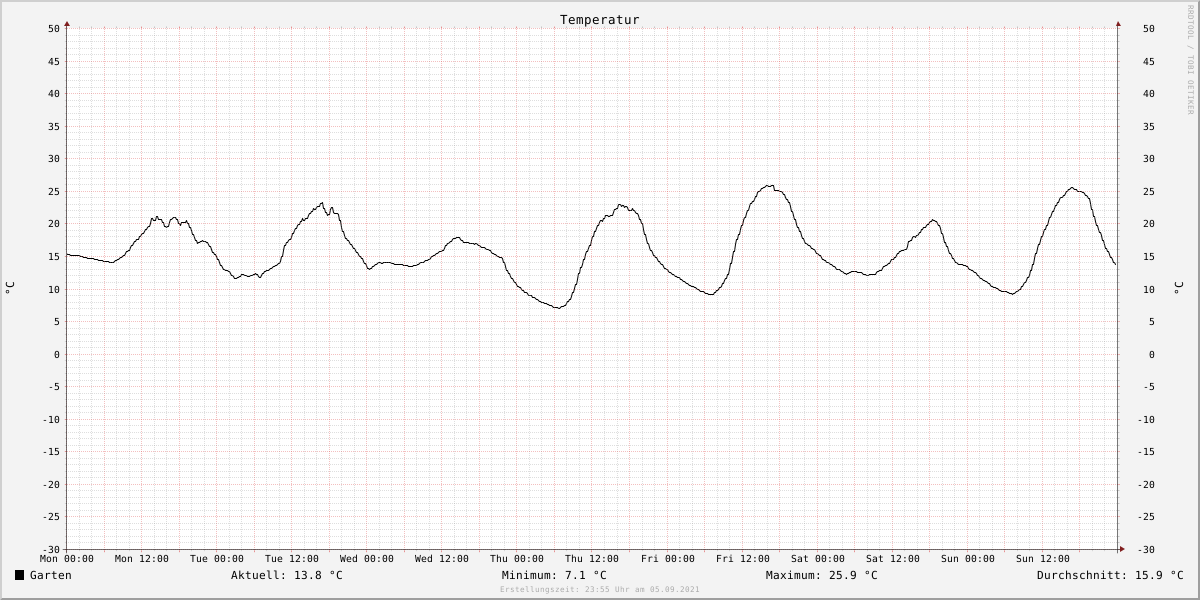Click the Sat 12:00 axis label
This screenshot has height=600, width=1200.
[x=893, y=559]
